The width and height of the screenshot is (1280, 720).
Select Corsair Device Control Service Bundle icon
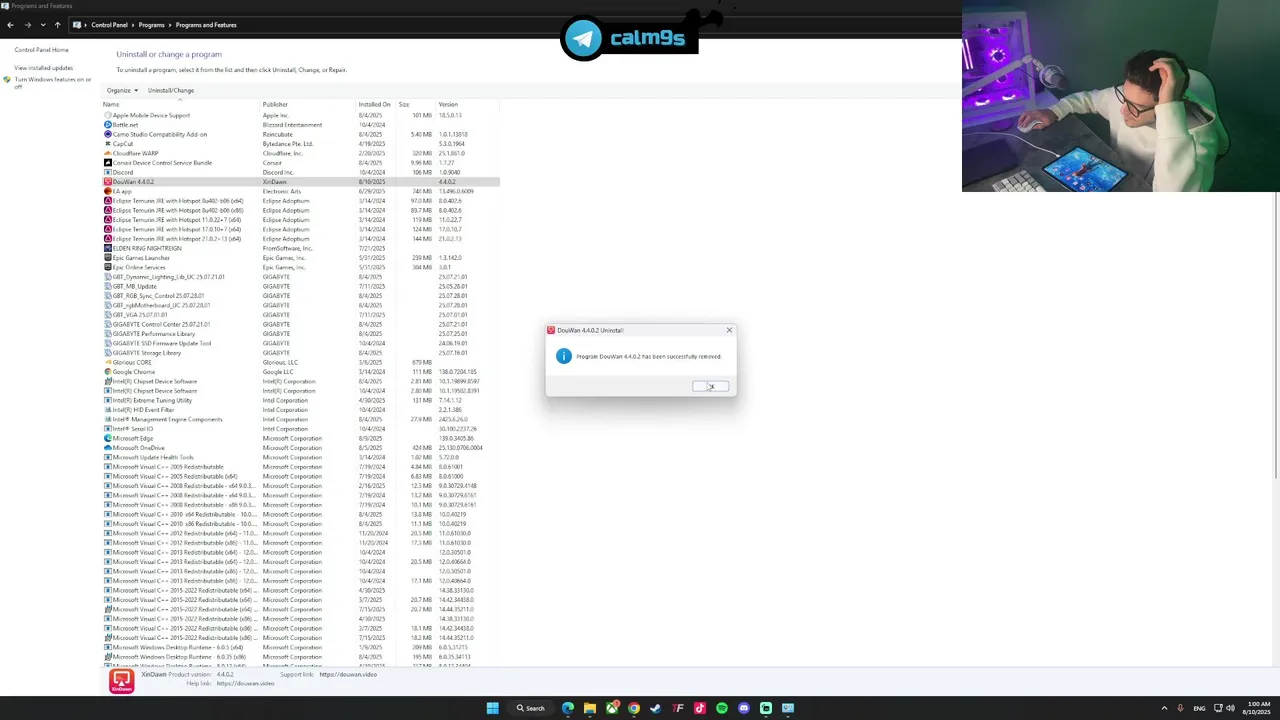(108, 163)
